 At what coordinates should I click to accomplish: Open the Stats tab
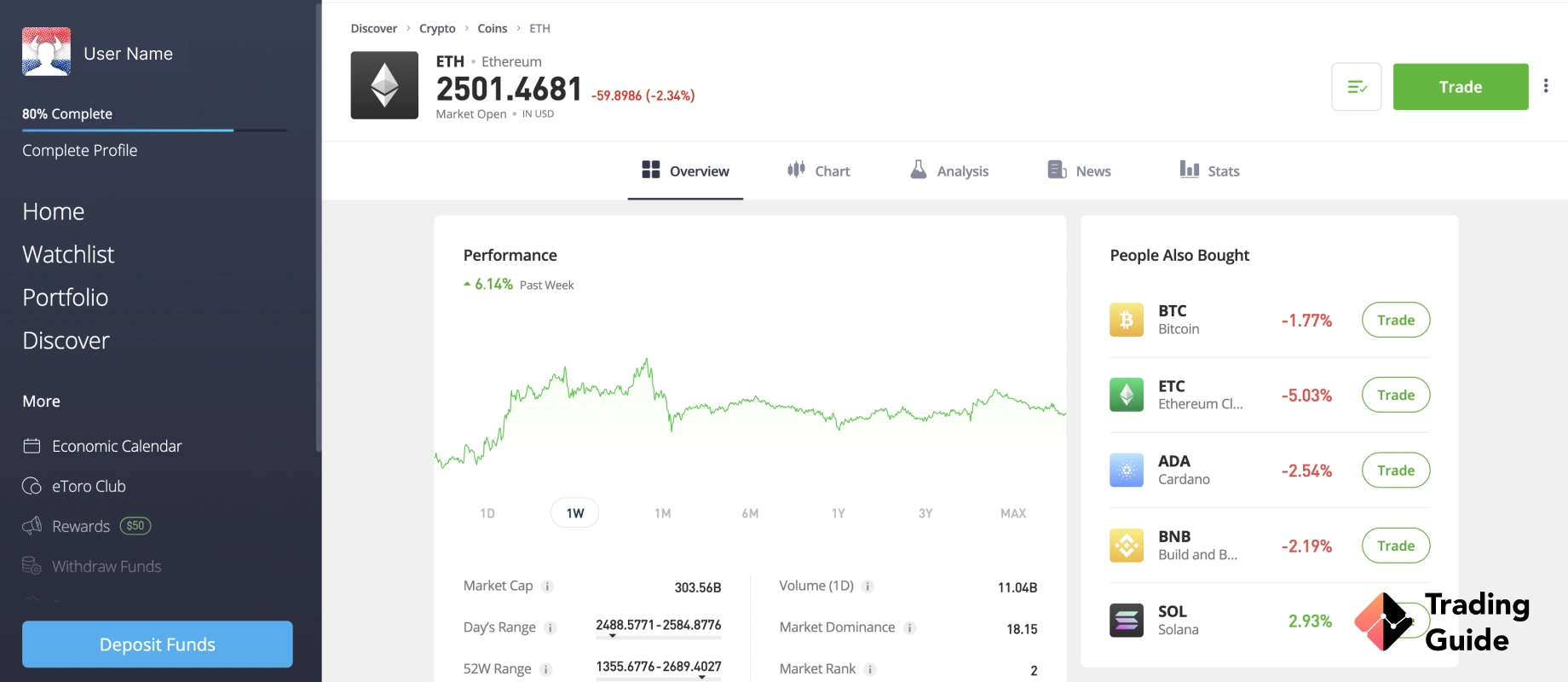[x=1209, y=171]
